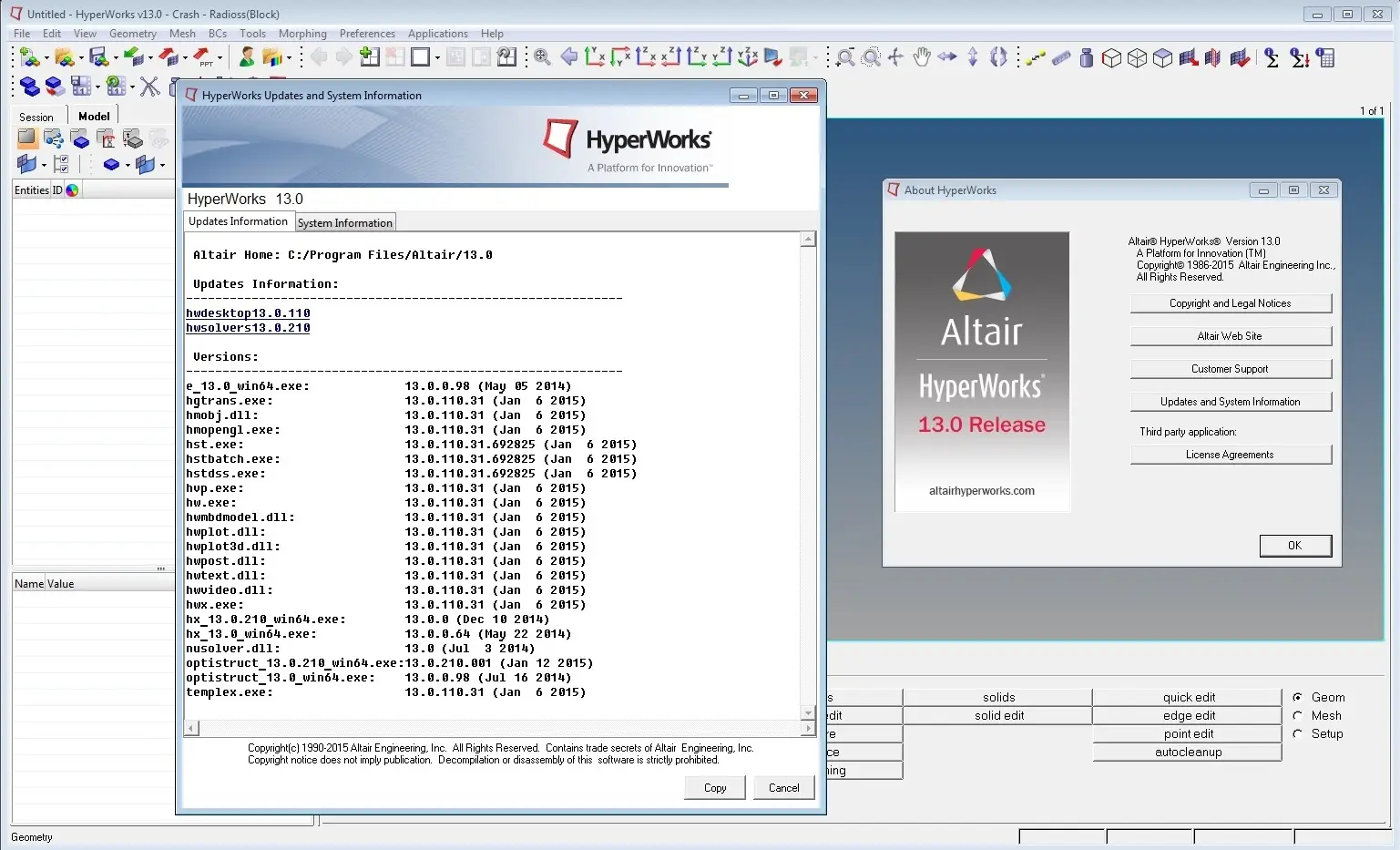Click the Copy button in Updates dialog
Screen dimensions: 1400x850
715,788
